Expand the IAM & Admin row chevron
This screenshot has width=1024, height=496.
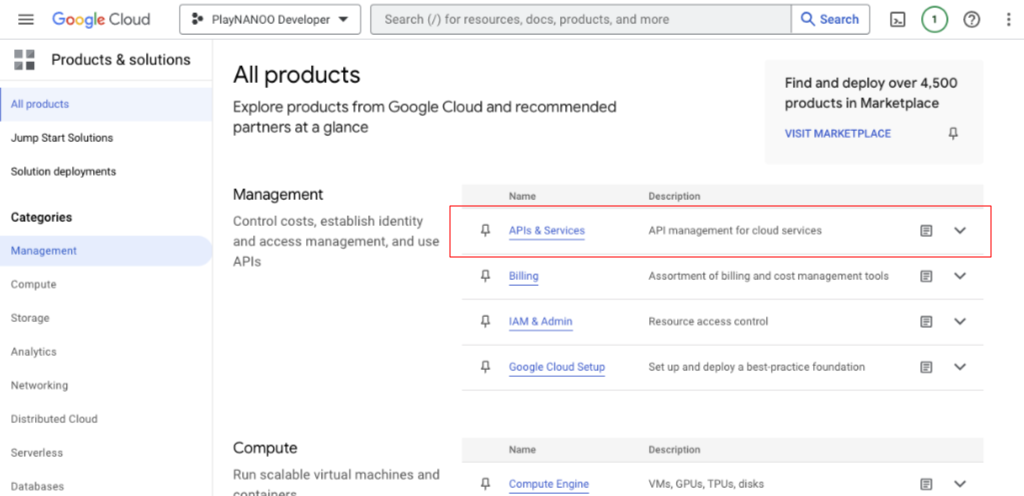pyautogui.click(x=959, y=321)
